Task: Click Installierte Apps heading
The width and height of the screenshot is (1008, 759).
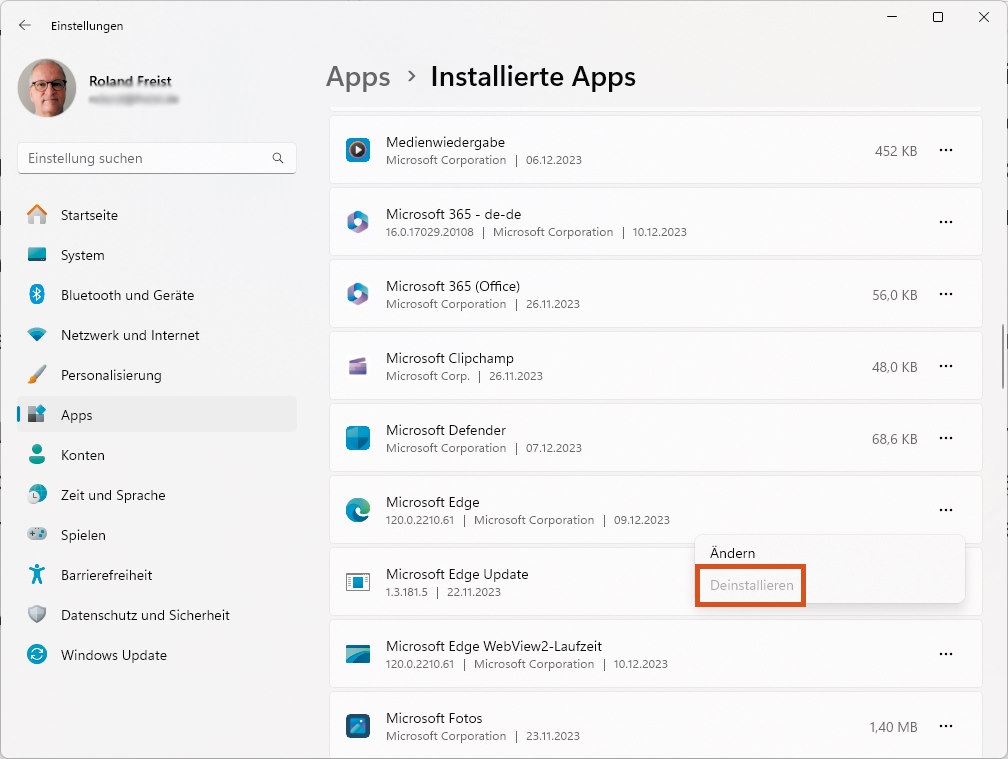Action: pos(533,77)
